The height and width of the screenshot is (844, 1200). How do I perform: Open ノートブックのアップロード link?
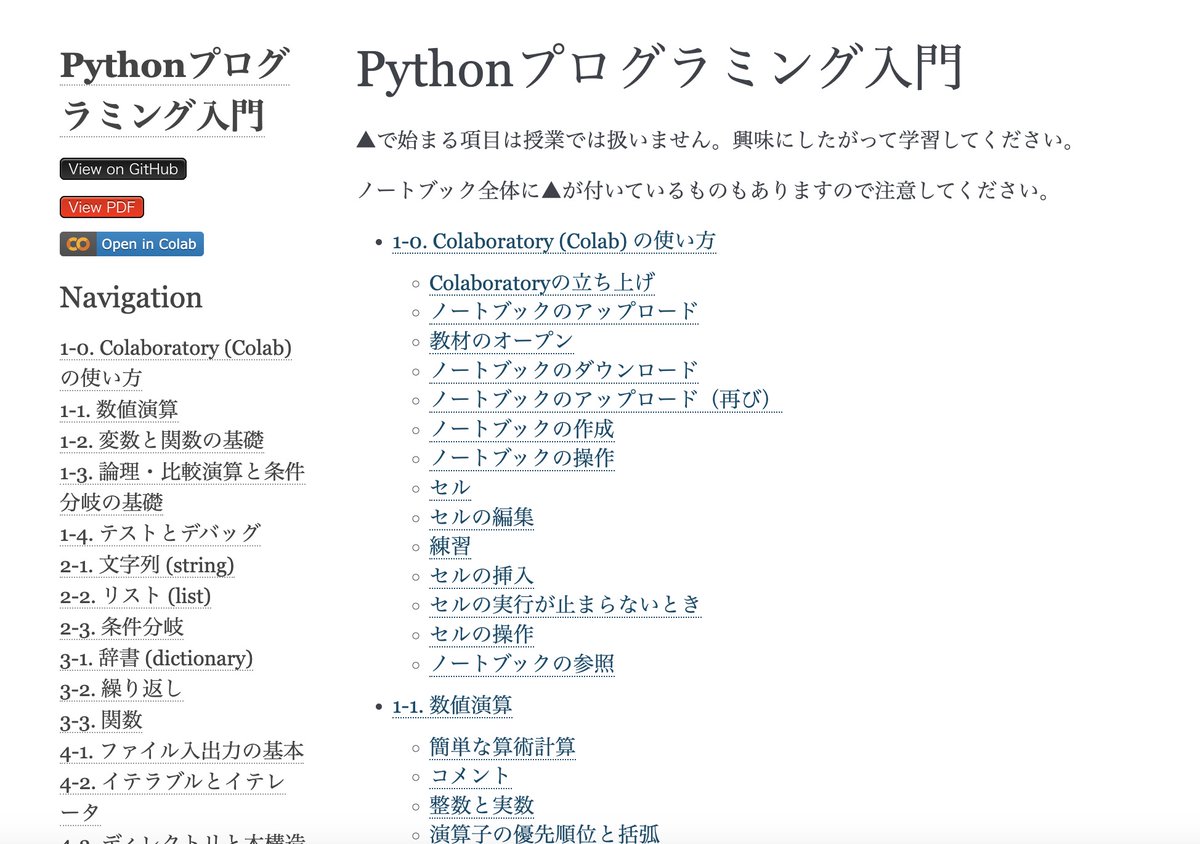click(x=563, y=312)
